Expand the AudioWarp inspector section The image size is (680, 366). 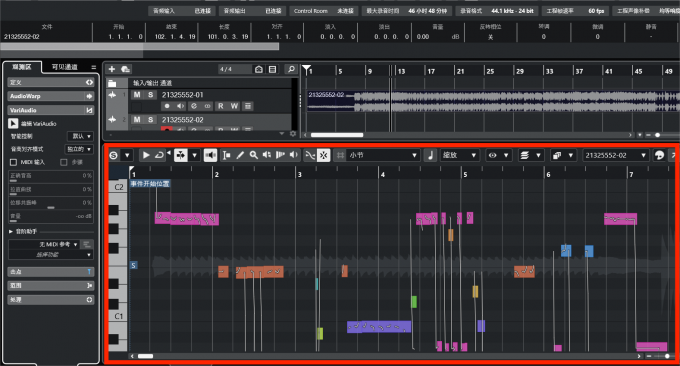(51, 96)
